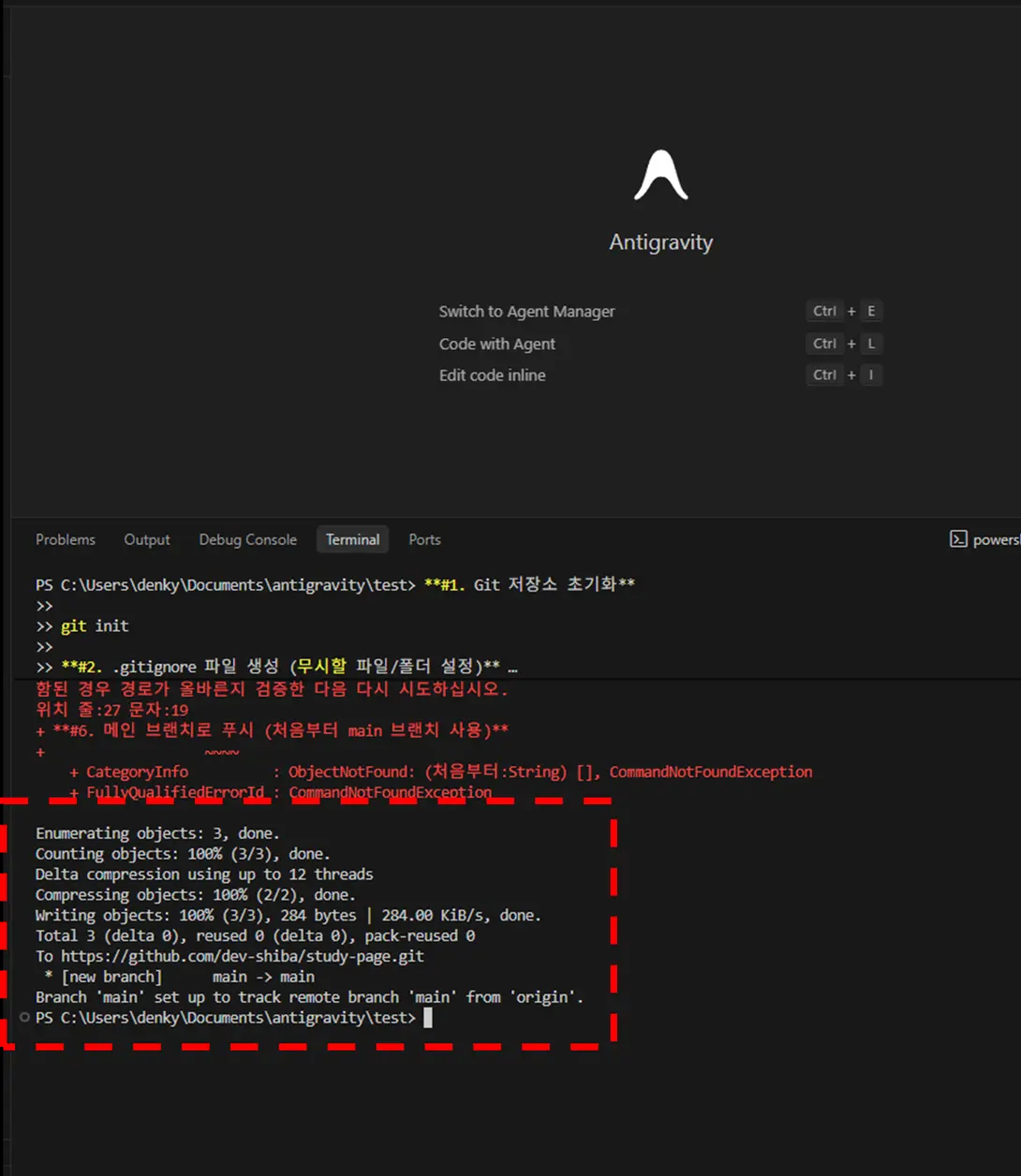Click the Ctrl key beside Agent Manager
This screenshot has height=1176, width=1021.
(x=824, y=311)
